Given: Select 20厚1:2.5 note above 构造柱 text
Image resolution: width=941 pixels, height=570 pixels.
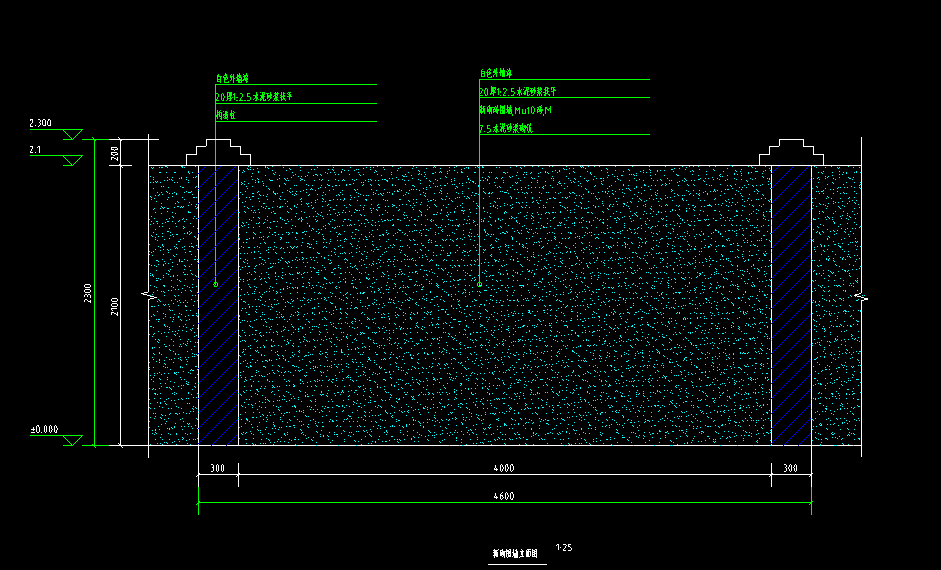Looking at the screenshot, I should [254, 97].
